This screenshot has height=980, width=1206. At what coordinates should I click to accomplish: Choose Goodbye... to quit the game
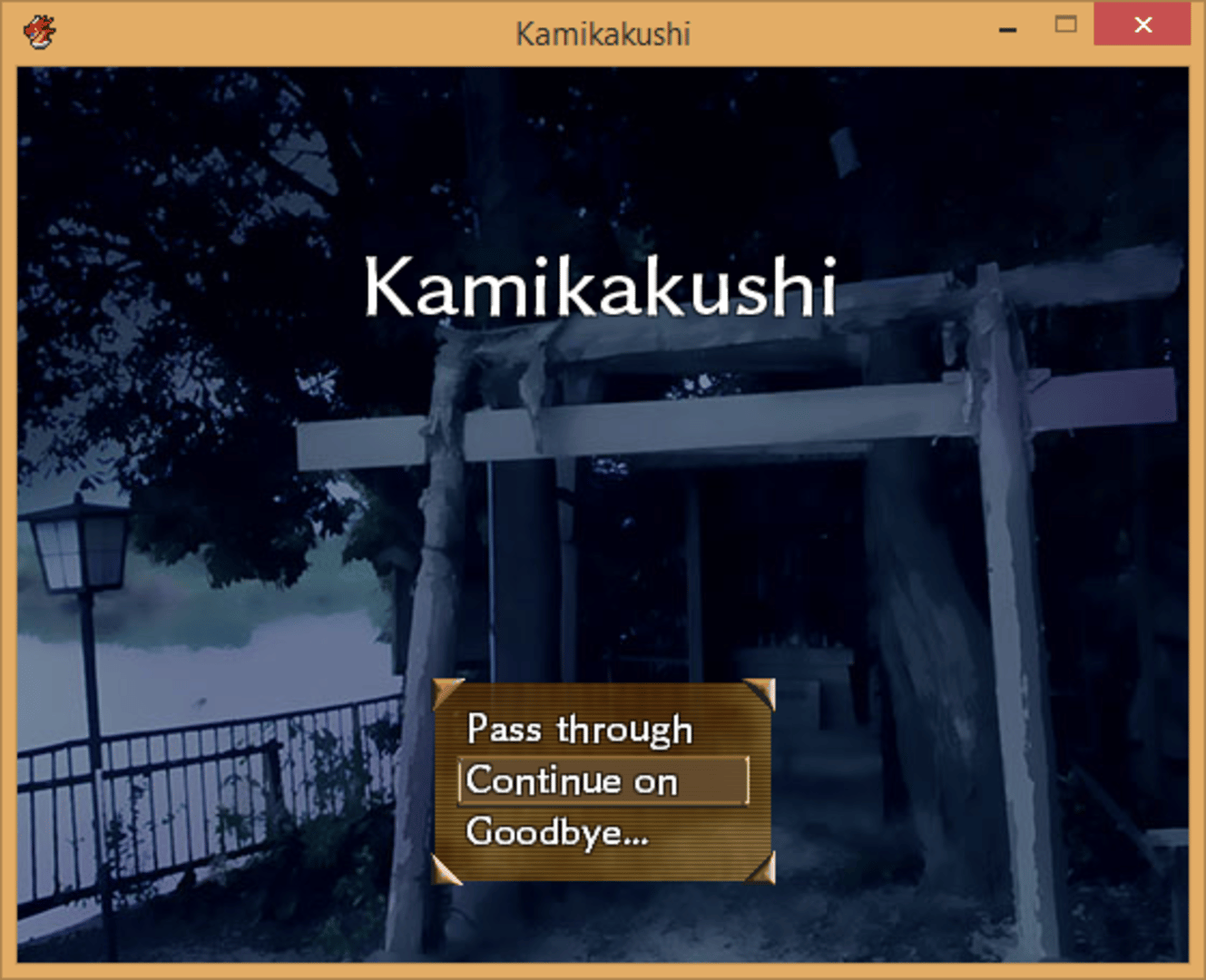point(556,832)
